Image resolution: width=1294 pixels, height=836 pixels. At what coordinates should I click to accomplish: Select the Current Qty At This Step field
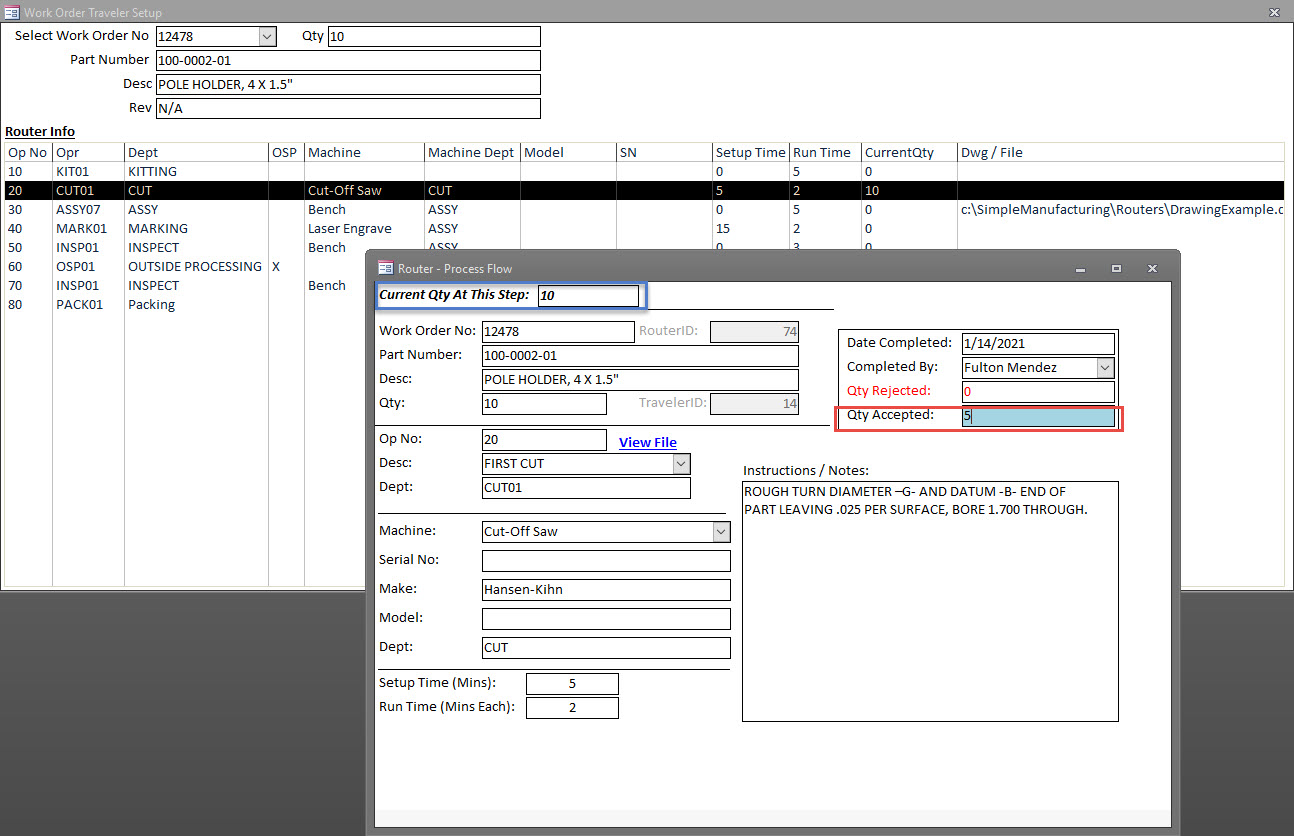589,295
